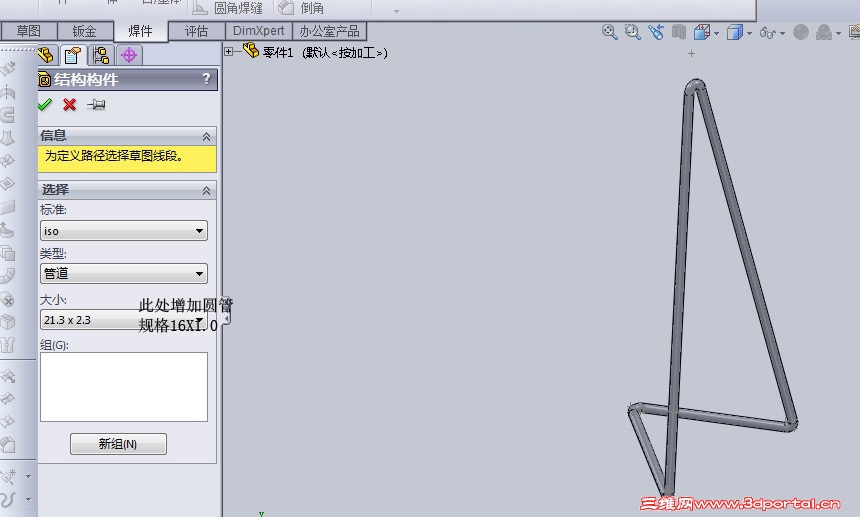Click the 新组(N) button
The image size is (860, 517).
pos(118,444)
